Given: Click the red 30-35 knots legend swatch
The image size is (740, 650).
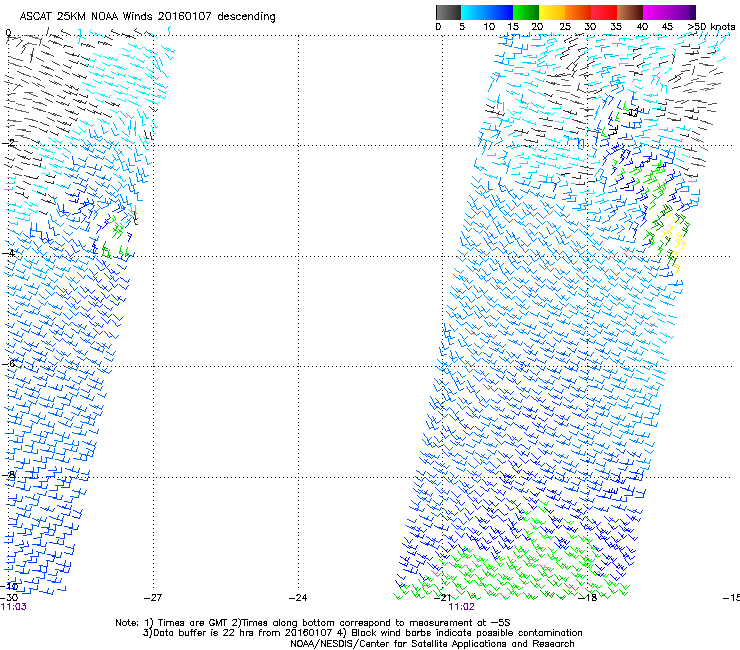Looking at the screenshot, I should point(604,12).
